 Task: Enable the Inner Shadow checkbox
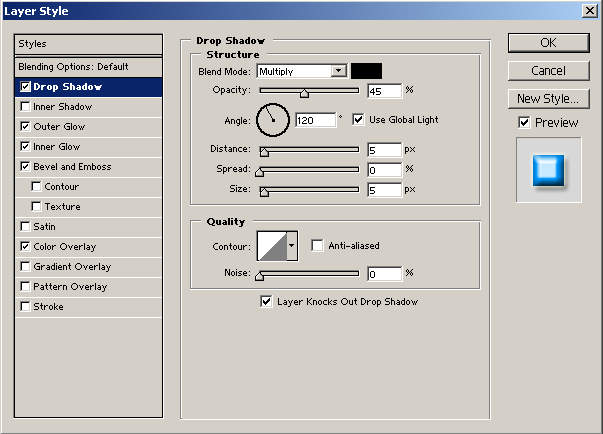click(25, 106)
